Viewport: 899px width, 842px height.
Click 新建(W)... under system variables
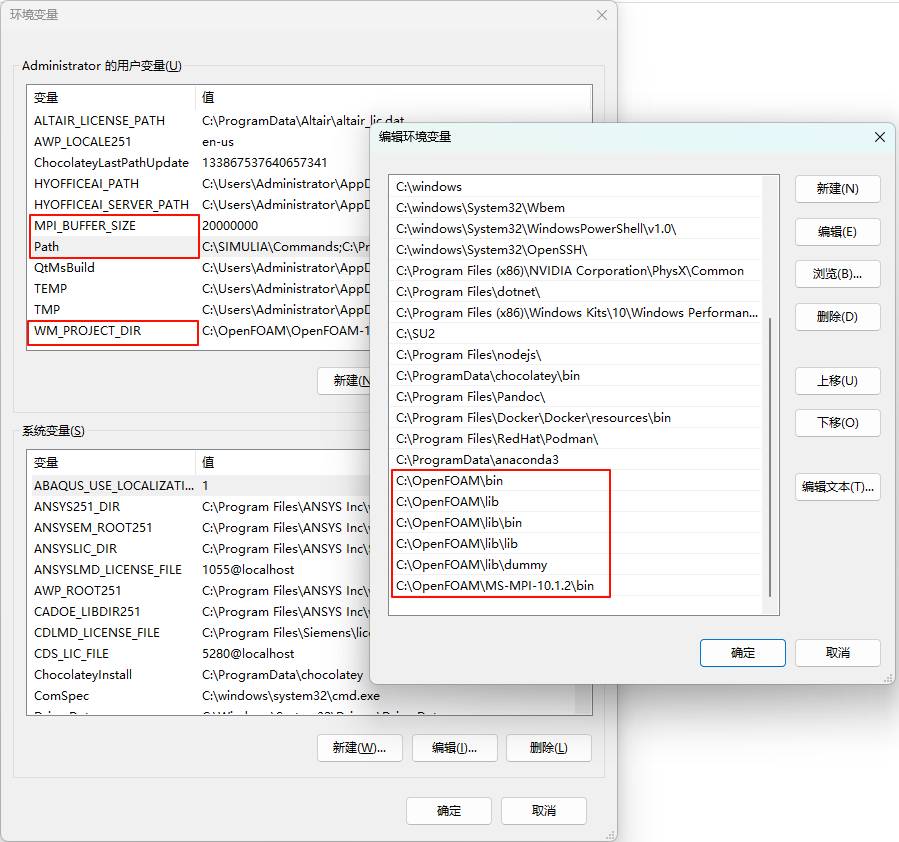pyautogui.click(x=359, y=748)
